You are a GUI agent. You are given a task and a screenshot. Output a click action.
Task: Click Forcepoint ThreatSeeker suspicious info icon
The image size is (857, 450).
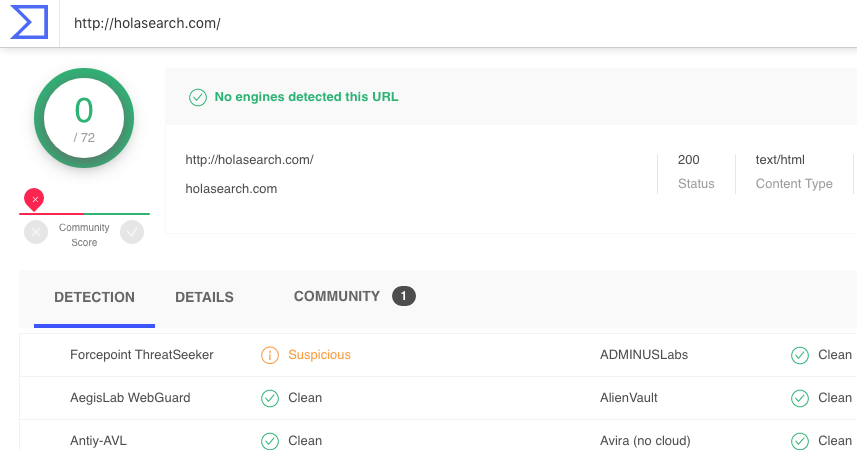(x=269, y=355)
